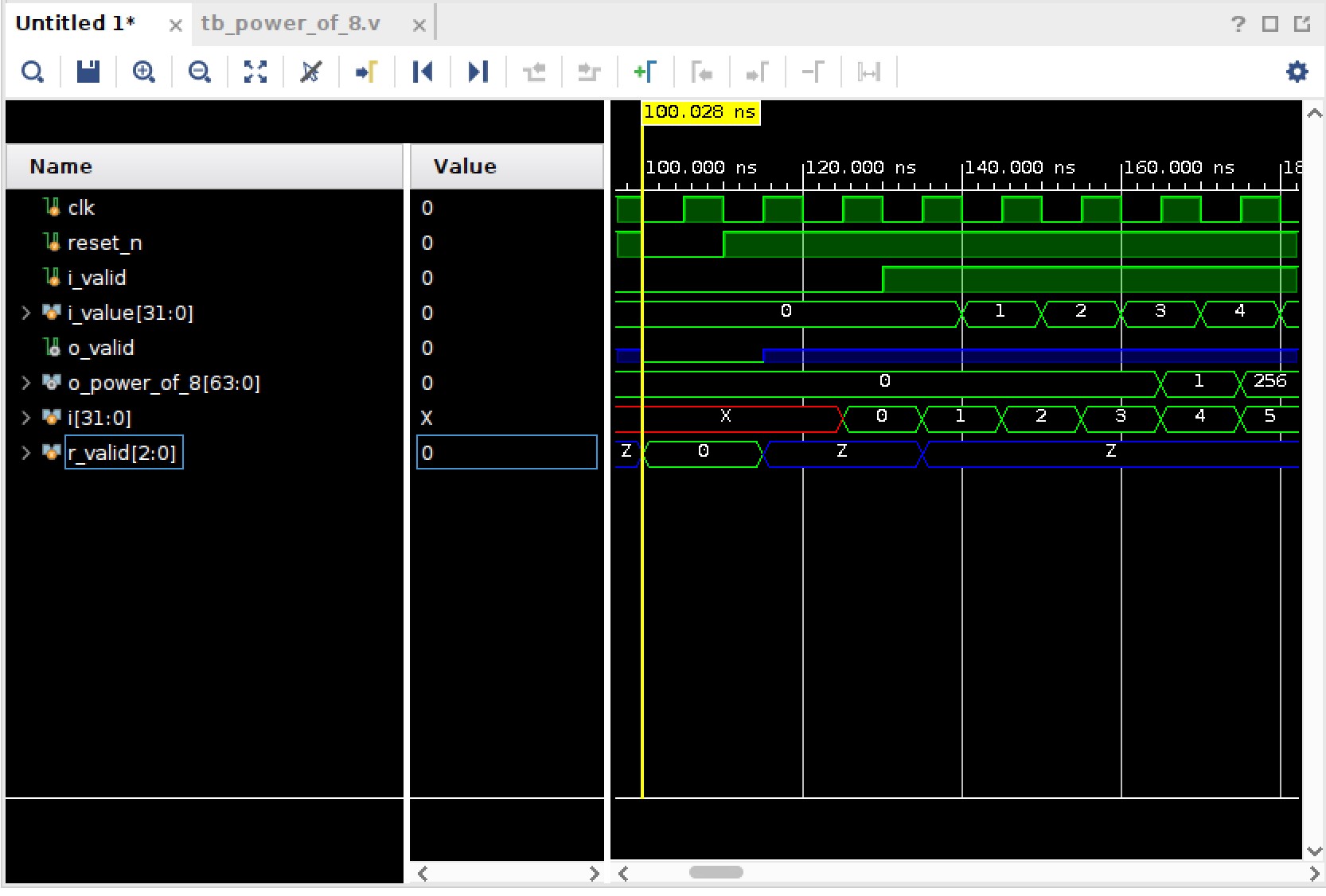This screenshot has height=896, width=1326.
Task: Zoom to cursor position
Action: [x=311, y=72]
